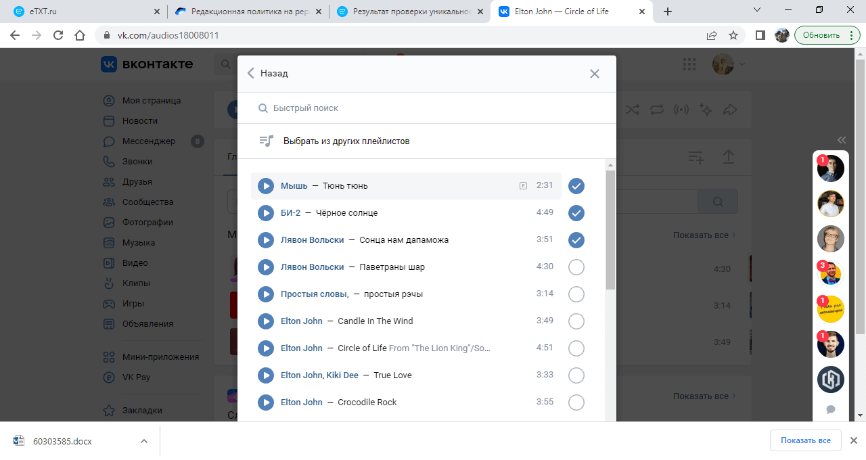Play Сонца нам дапаможа track

click(266, 240)
